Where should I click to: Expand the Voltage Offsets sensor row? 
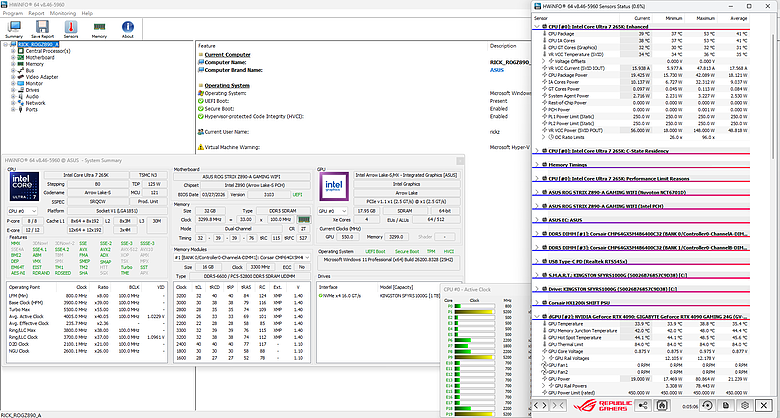tap(544, 61)
